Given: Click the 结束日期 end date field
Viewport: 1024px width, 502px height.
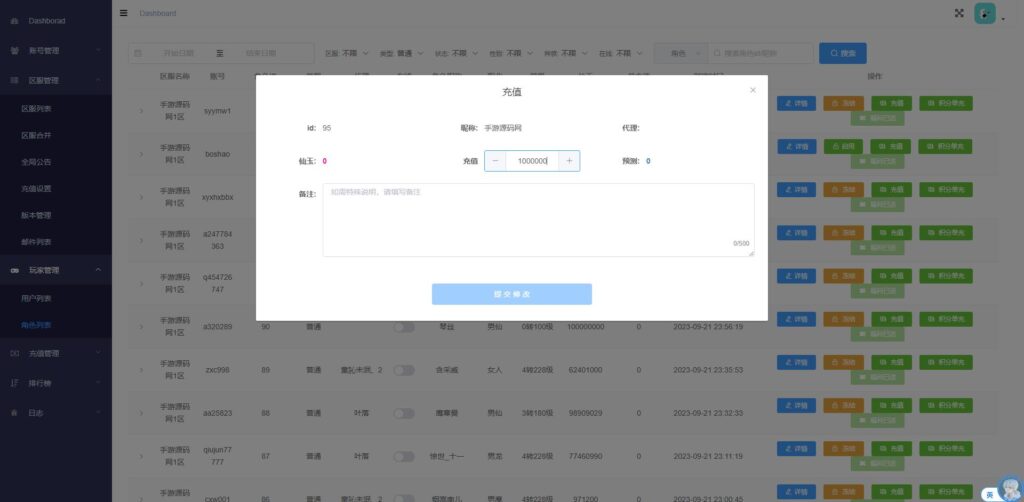Looking at the screenshot, I should coord(261,53).
